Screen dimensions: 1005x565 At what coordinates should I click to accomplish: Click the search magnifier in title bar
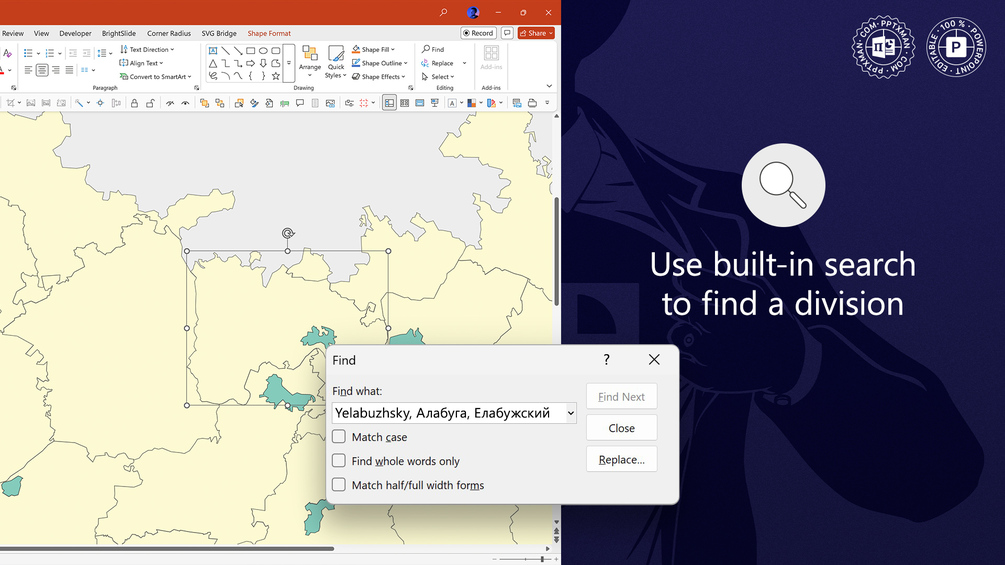tap(443, 12)
